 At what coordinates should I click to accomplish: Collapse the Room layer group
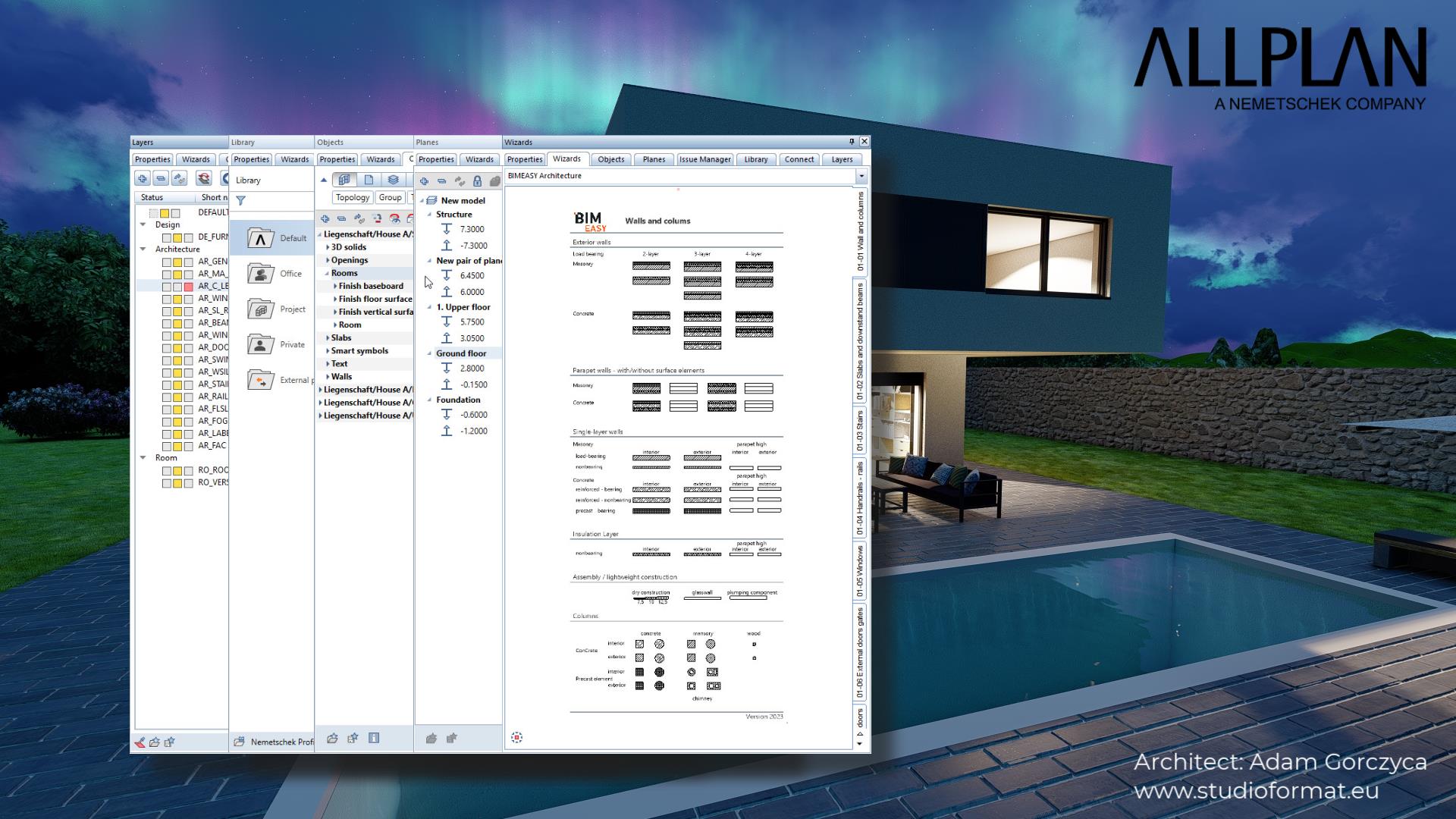coord(143,457)
